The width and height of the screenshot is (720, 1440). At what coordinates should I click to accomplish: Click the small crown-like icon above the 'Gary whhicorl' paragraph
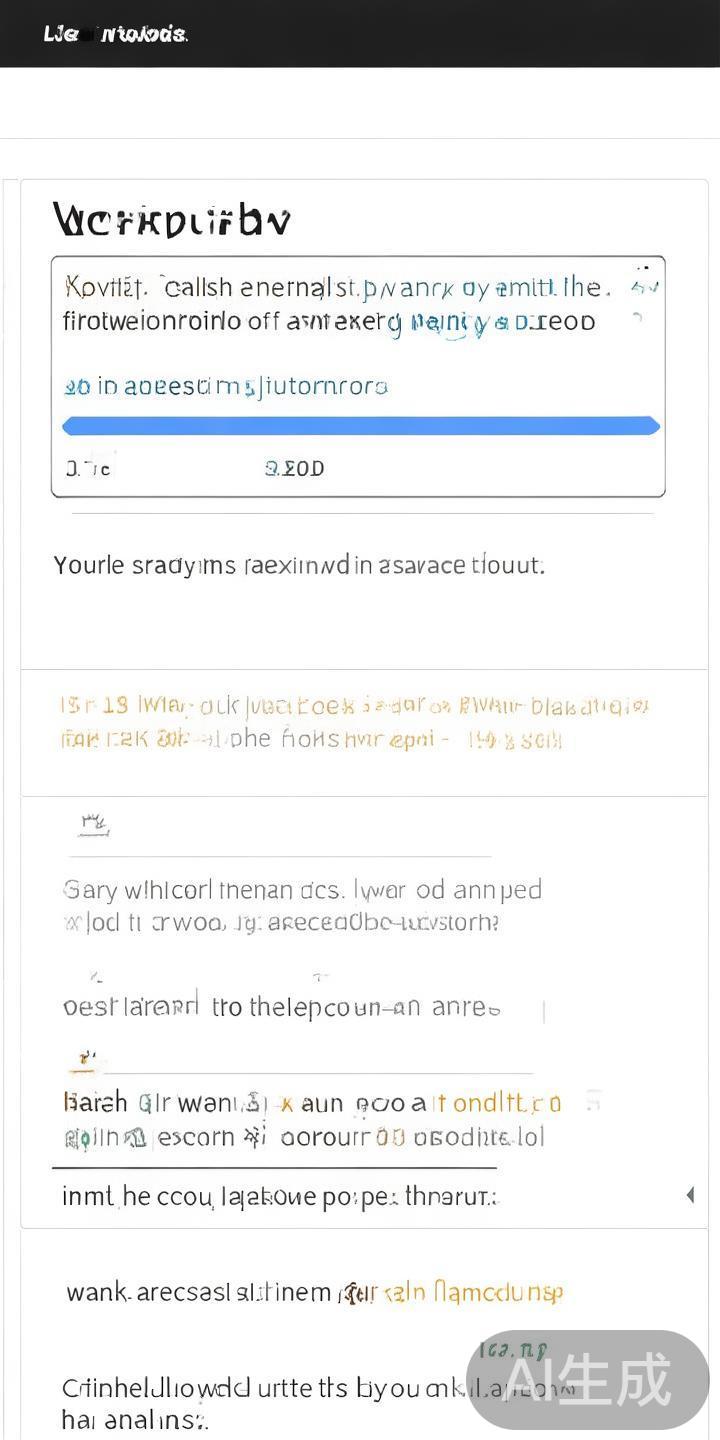[x=93, y=825]
